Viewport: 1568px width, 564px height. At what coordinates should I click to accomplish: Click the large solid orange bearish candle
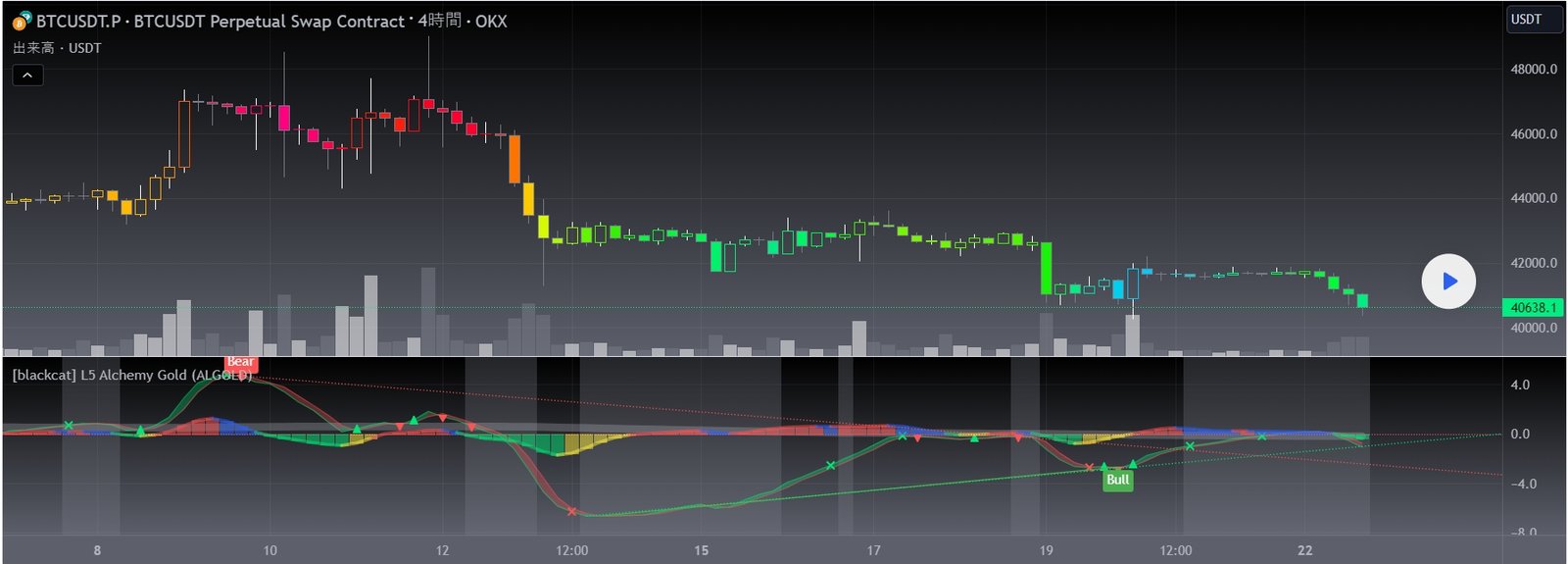(514, 159)
